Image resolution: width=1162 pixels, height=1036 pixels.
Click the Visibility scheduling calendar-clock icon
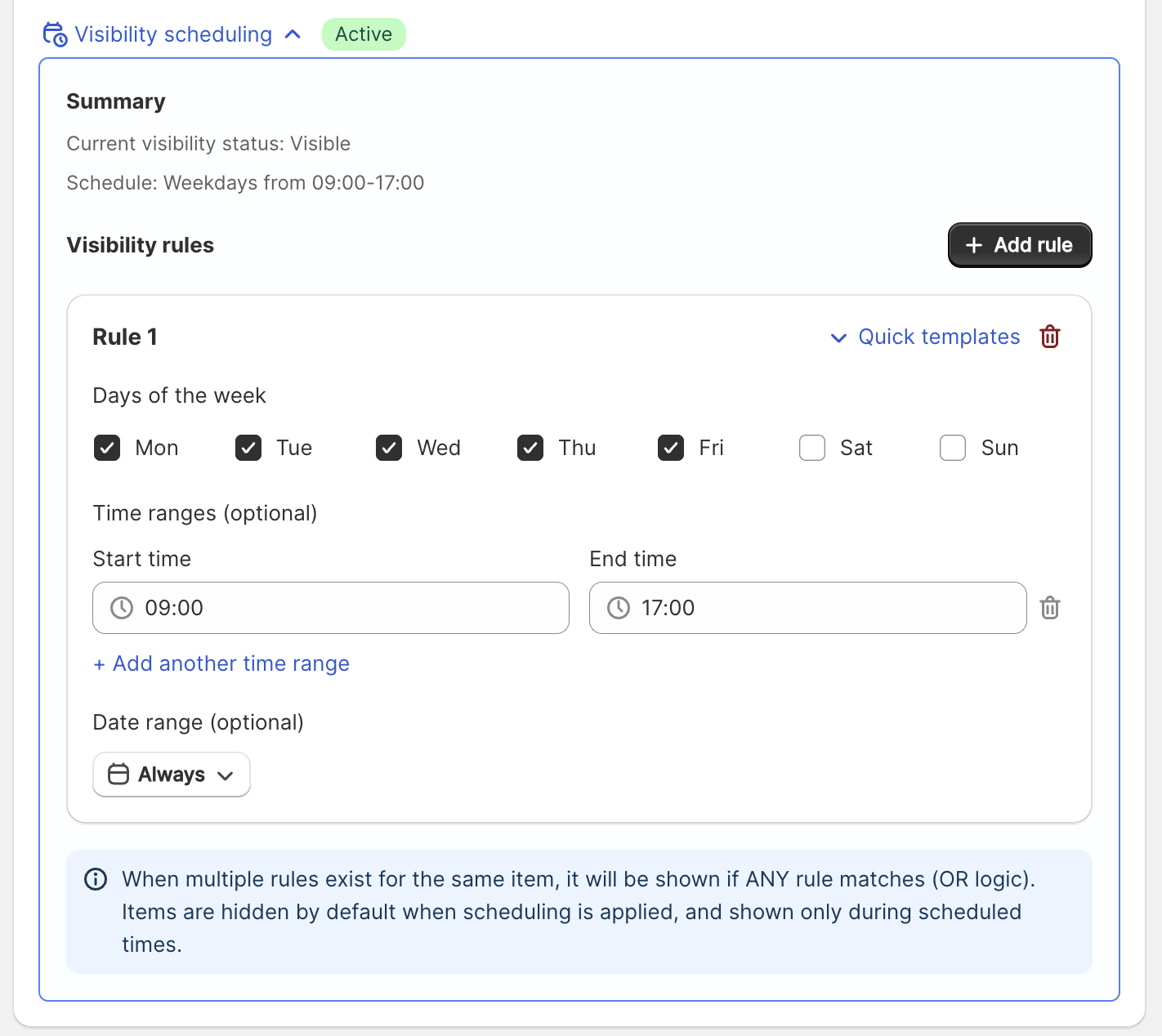pyautogui.click(x=55, y=34)
